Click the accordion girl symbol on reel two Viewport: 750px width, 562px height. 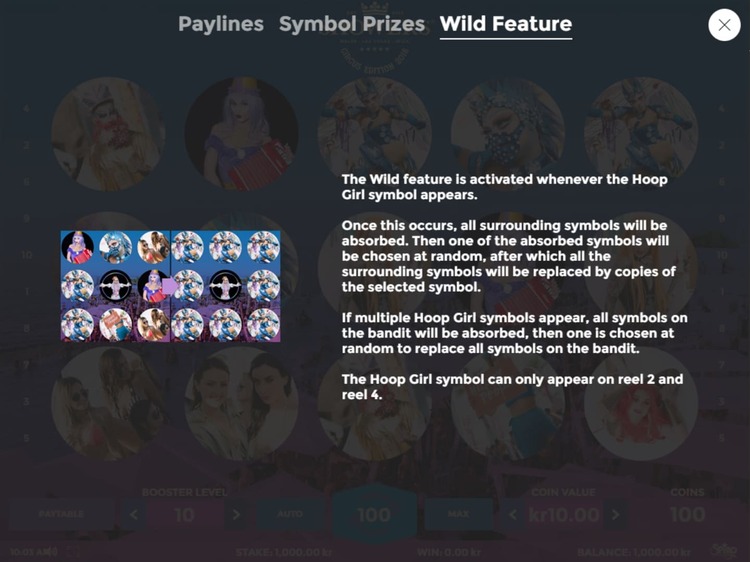point(242,134)
